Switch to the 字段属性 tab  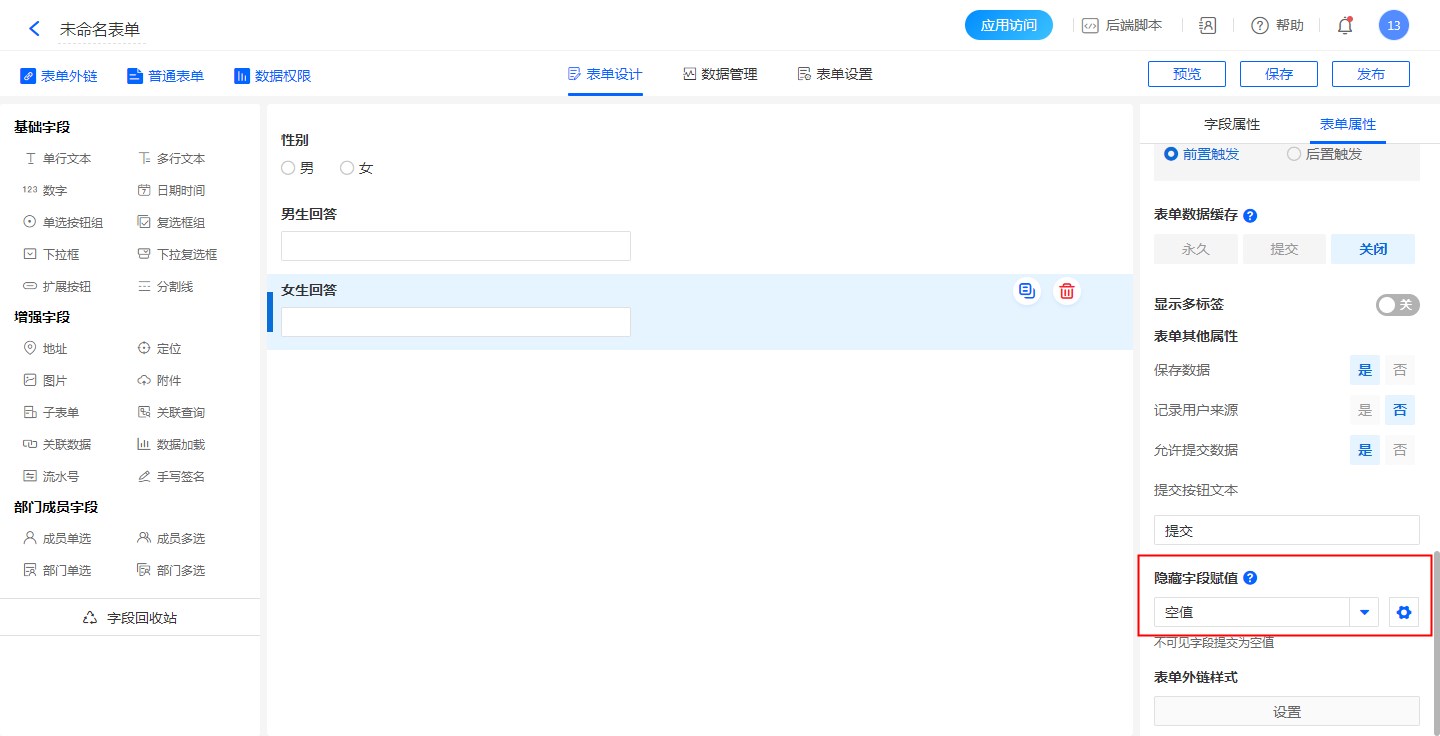click(x=1232, y=124)
